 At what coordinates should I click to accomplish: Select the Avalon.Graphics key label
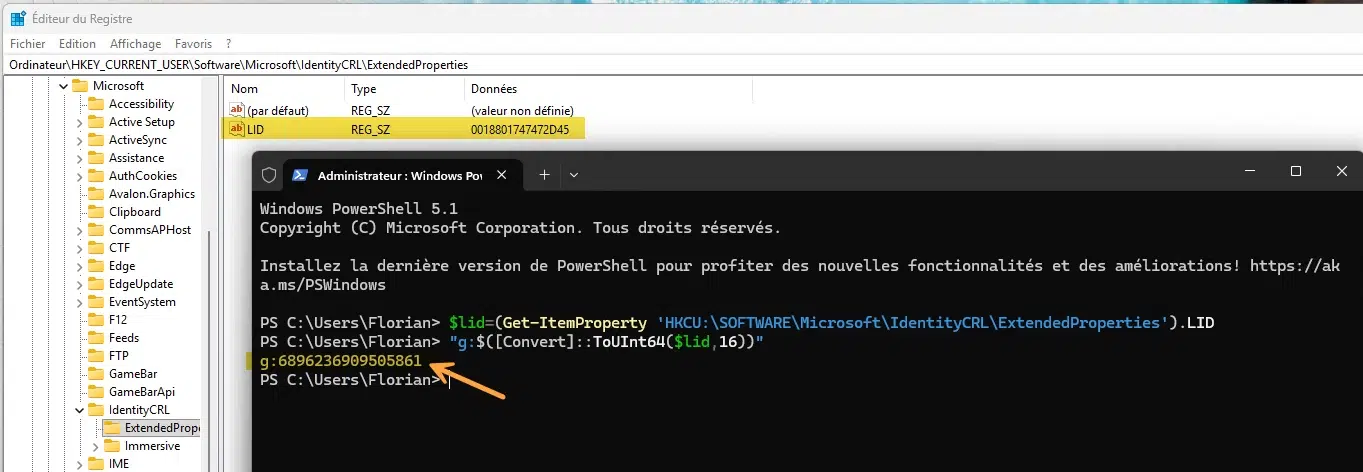tap(152, 194)
